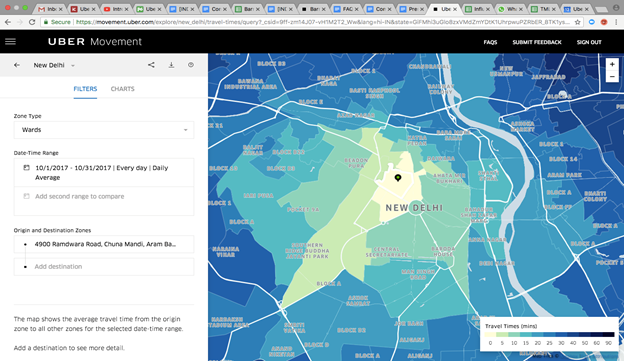Viewport: 624px width, 361px height.
Task: Go back using the panel's left arrow
Action: tap(17, 65)
